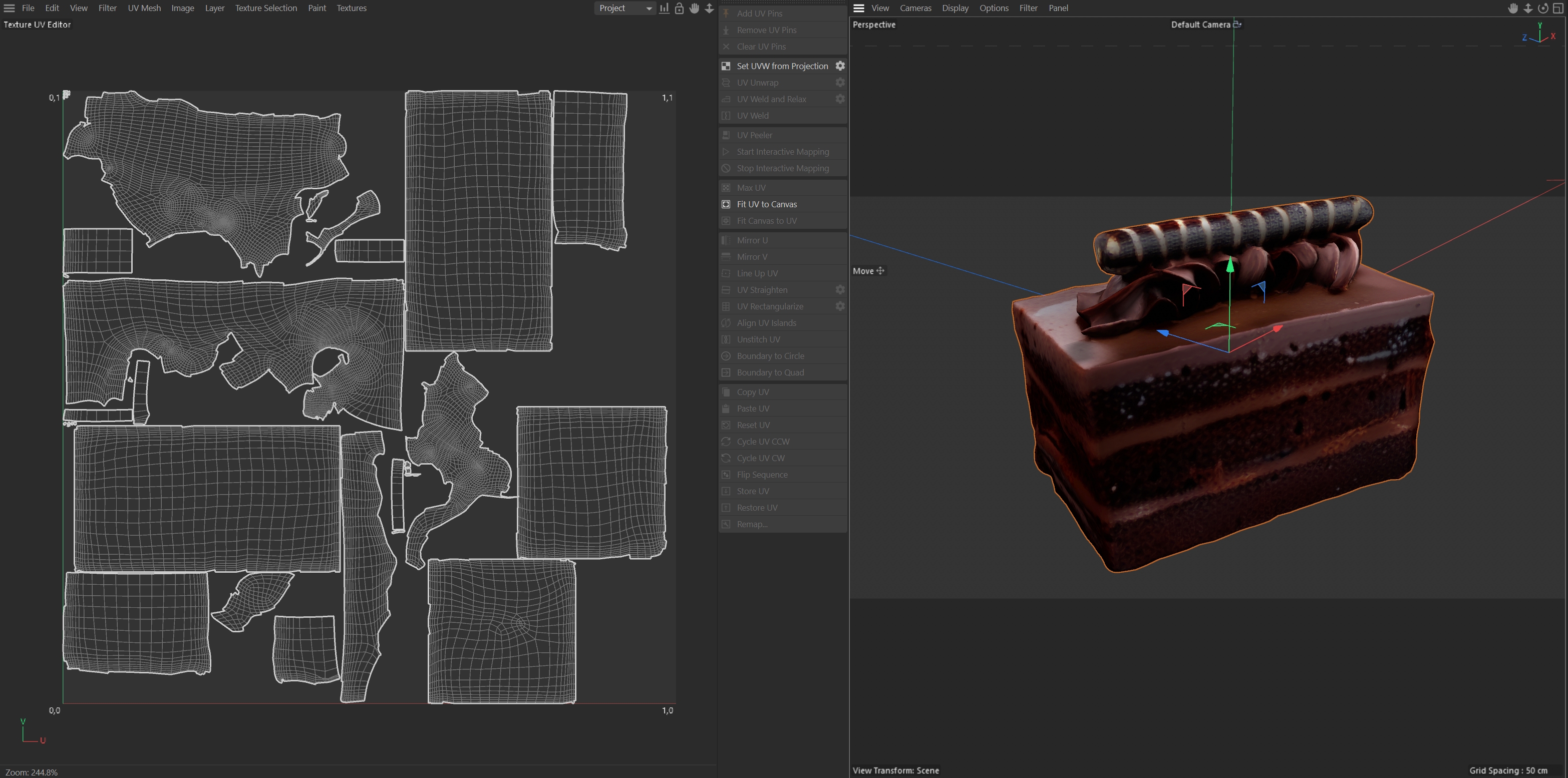Open the UV editor hamburger menu

tap(9, 8)
